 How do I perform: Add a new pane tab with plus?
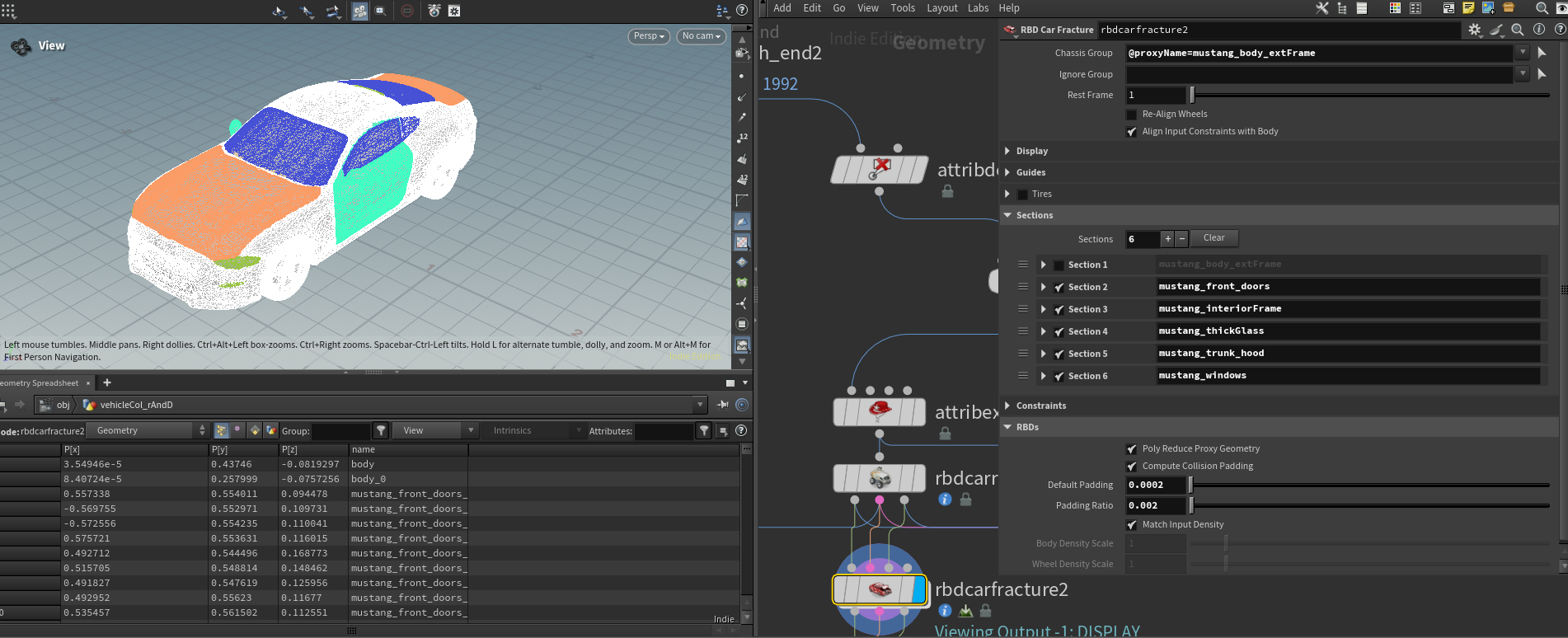click(107, 382)
